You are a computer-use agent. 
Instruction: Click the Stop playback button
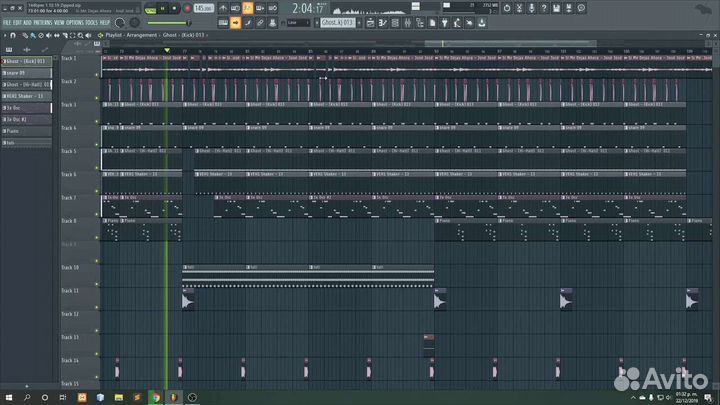point(176,8)
